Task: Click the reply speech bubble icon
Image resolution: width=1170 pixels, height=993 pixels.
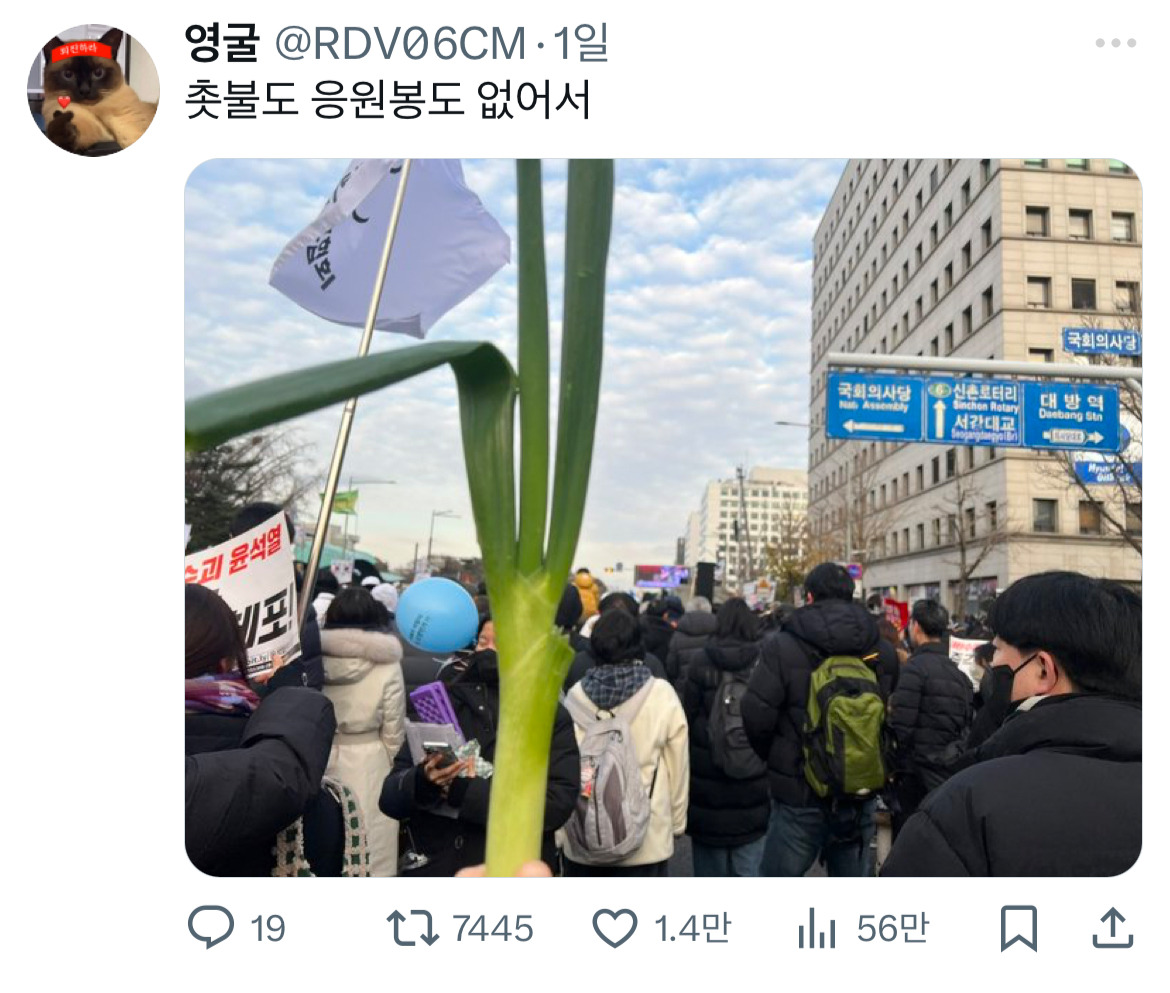Action: [210, 927]
